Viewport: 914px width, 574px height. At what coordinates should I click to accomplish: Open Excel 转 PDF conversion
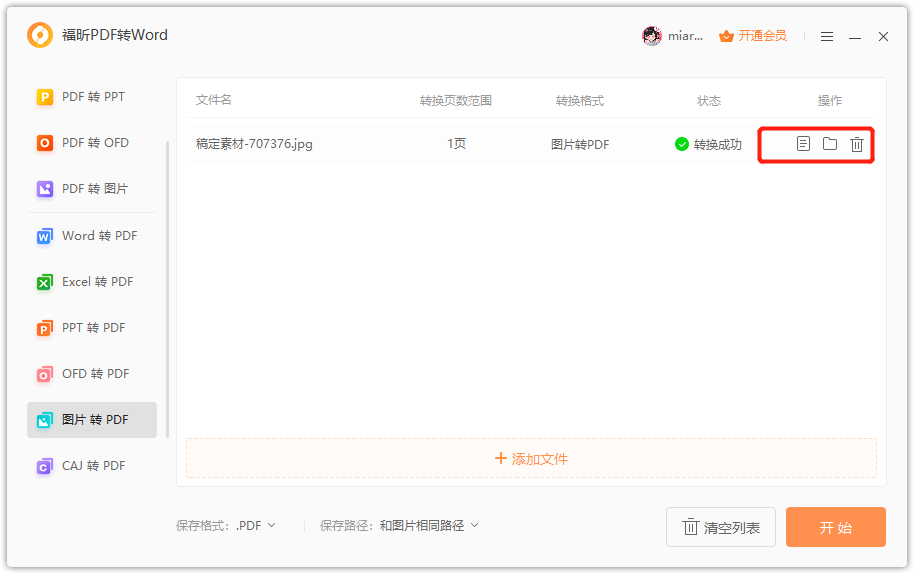tap(92, 282)
